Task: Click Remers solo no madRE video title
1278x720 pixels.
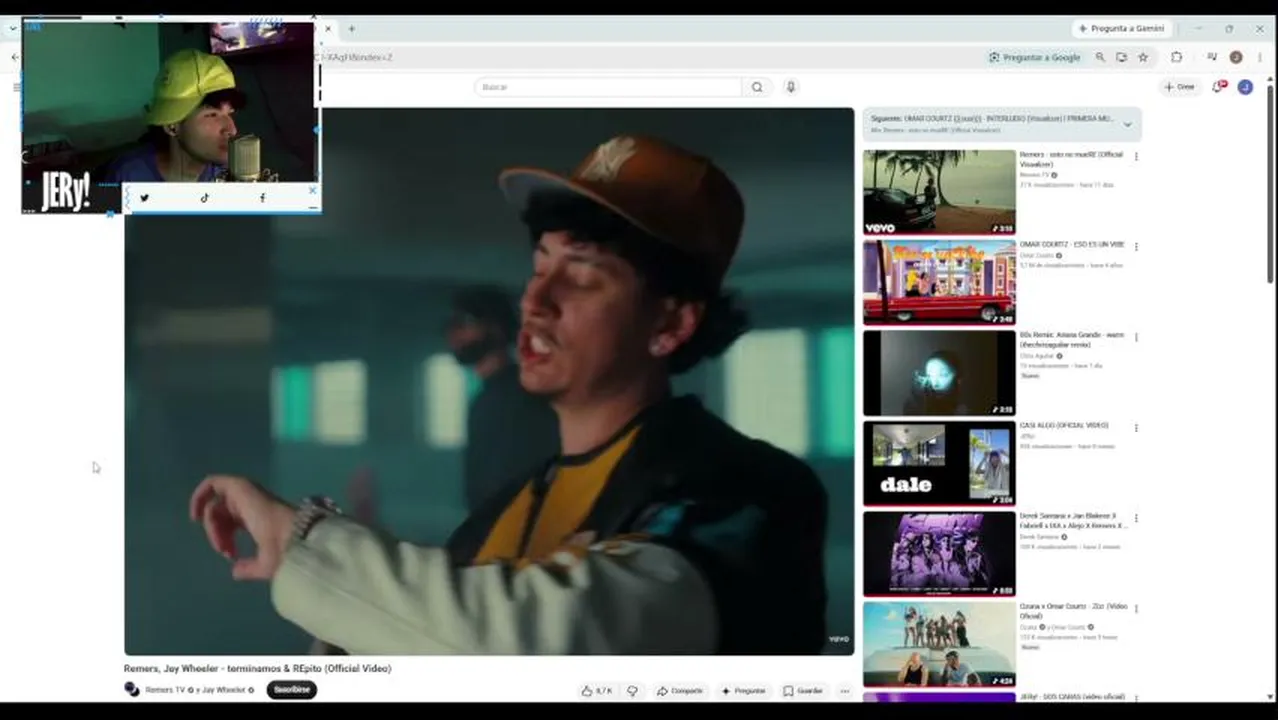Action: pyautogui.click(x=1071, y=159)
